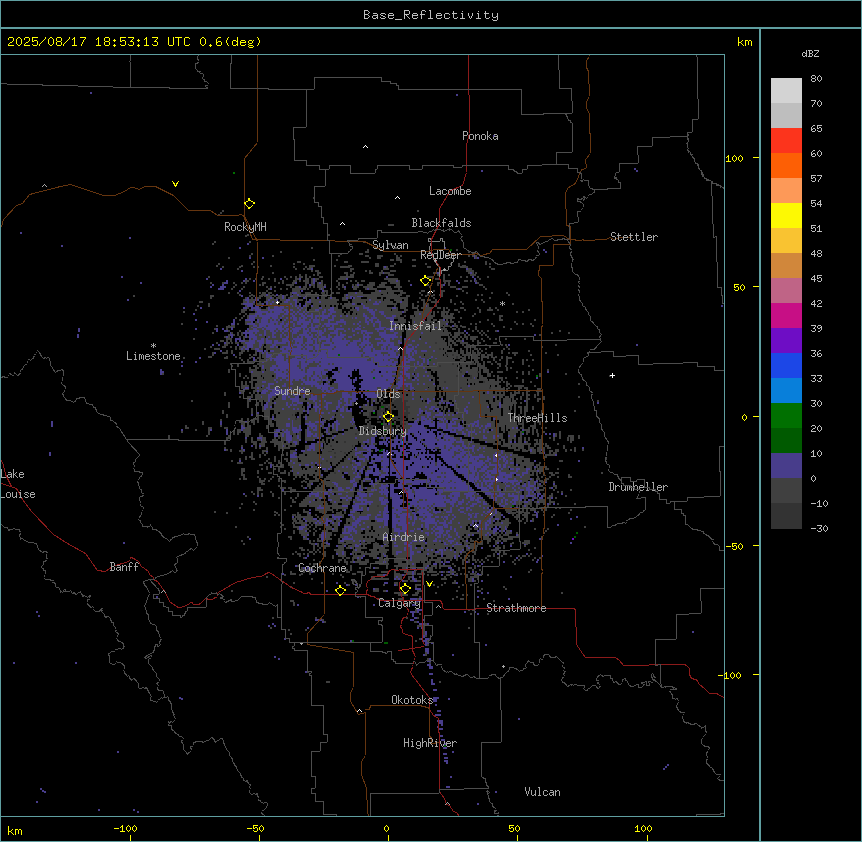Click the RedDeer city label
This screenshot has height=842, width=862.
click(440, 255)
